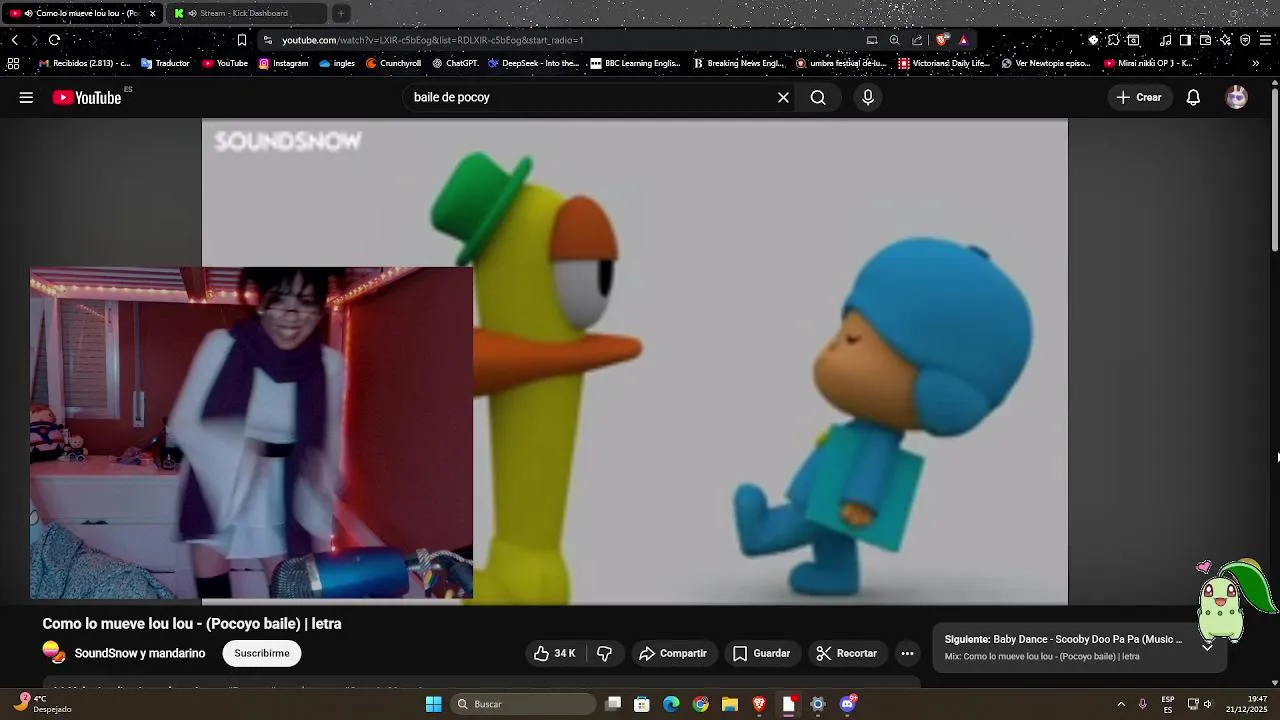This screenshot has height=720, width=1280.
Task: Switch to the Stream - Kick Dashboard tab
Action: (246, 13)
